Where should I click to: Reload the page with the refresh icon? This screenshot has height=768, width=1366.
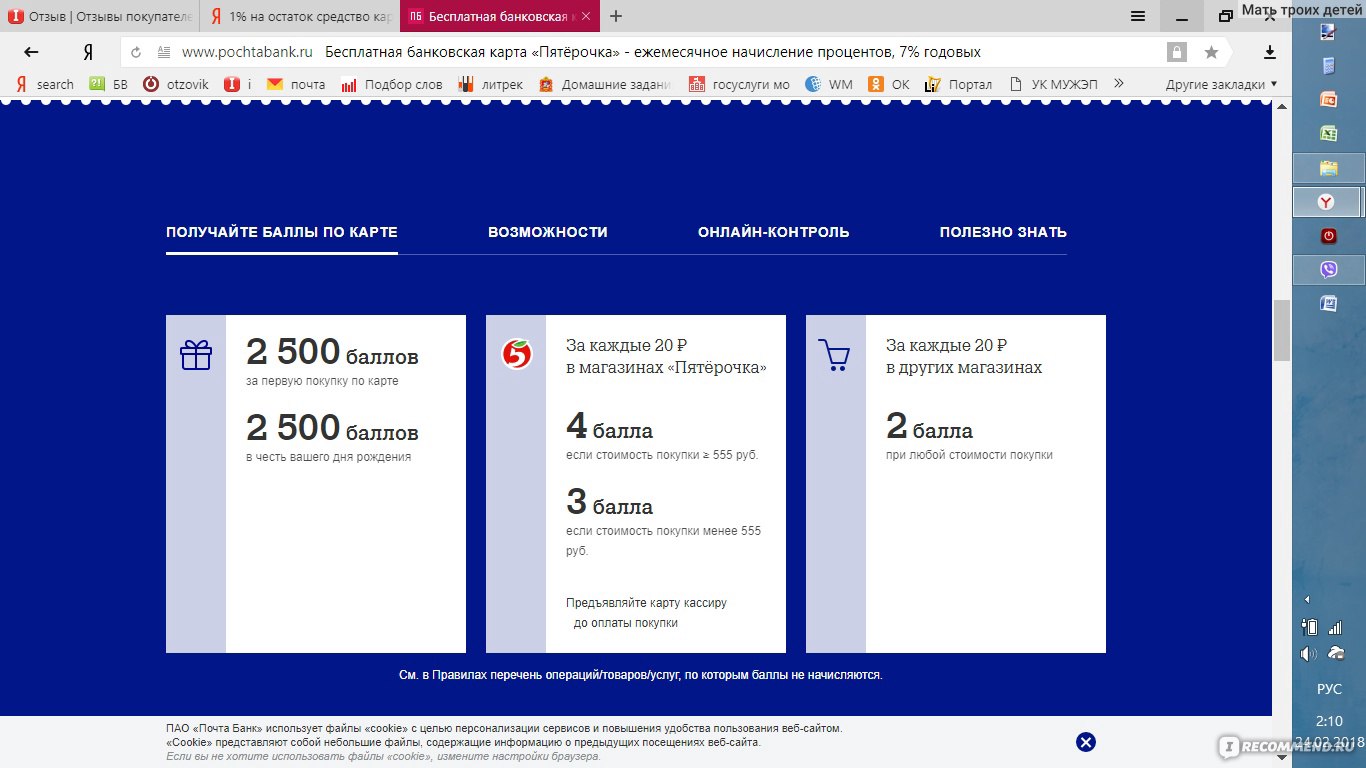(x=136, y=52)
